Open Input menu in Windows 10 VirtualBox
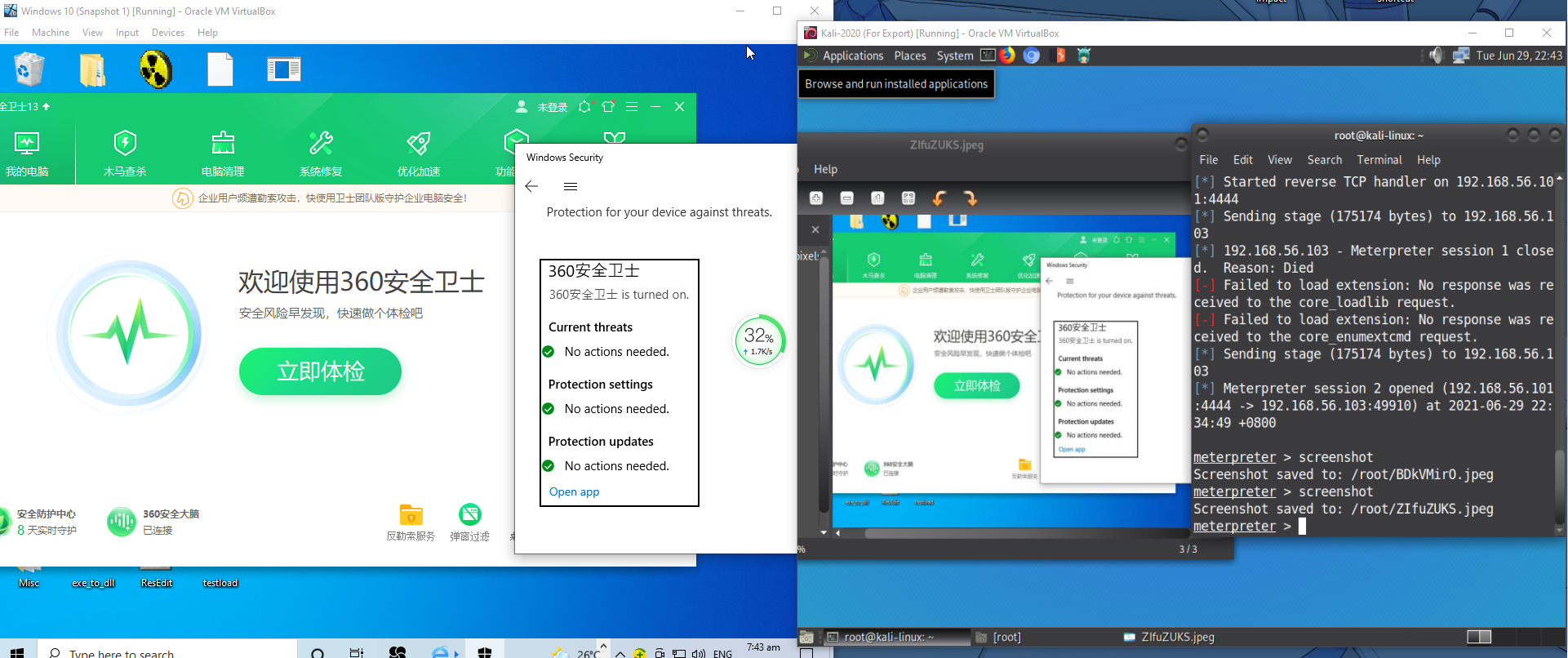The width and height of the screenshot is (1568, 658). 127,33
